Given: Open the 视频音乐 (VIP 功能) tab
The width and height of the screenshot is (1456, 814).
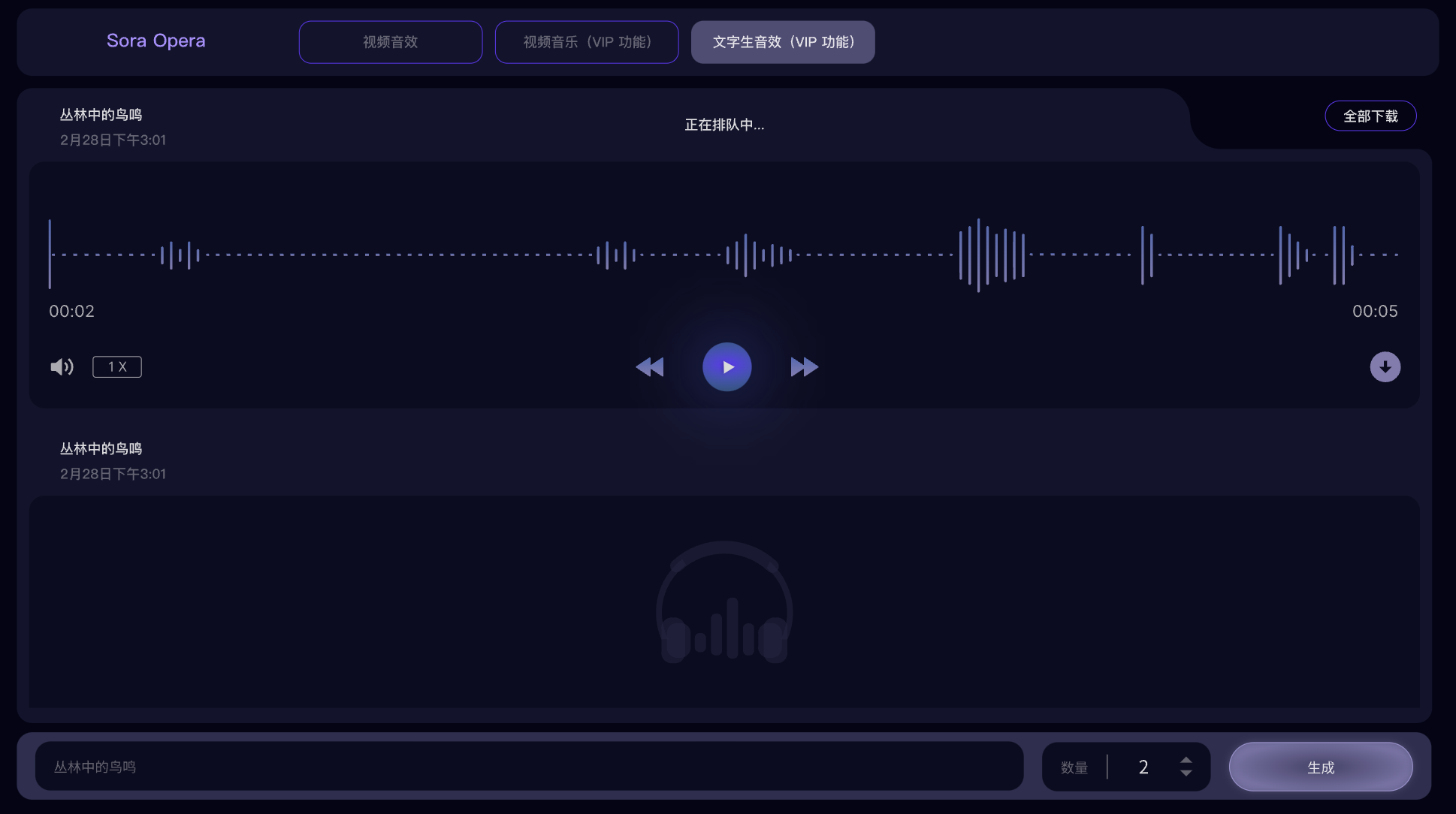Looking at the screenshot, I should [587, 42].
